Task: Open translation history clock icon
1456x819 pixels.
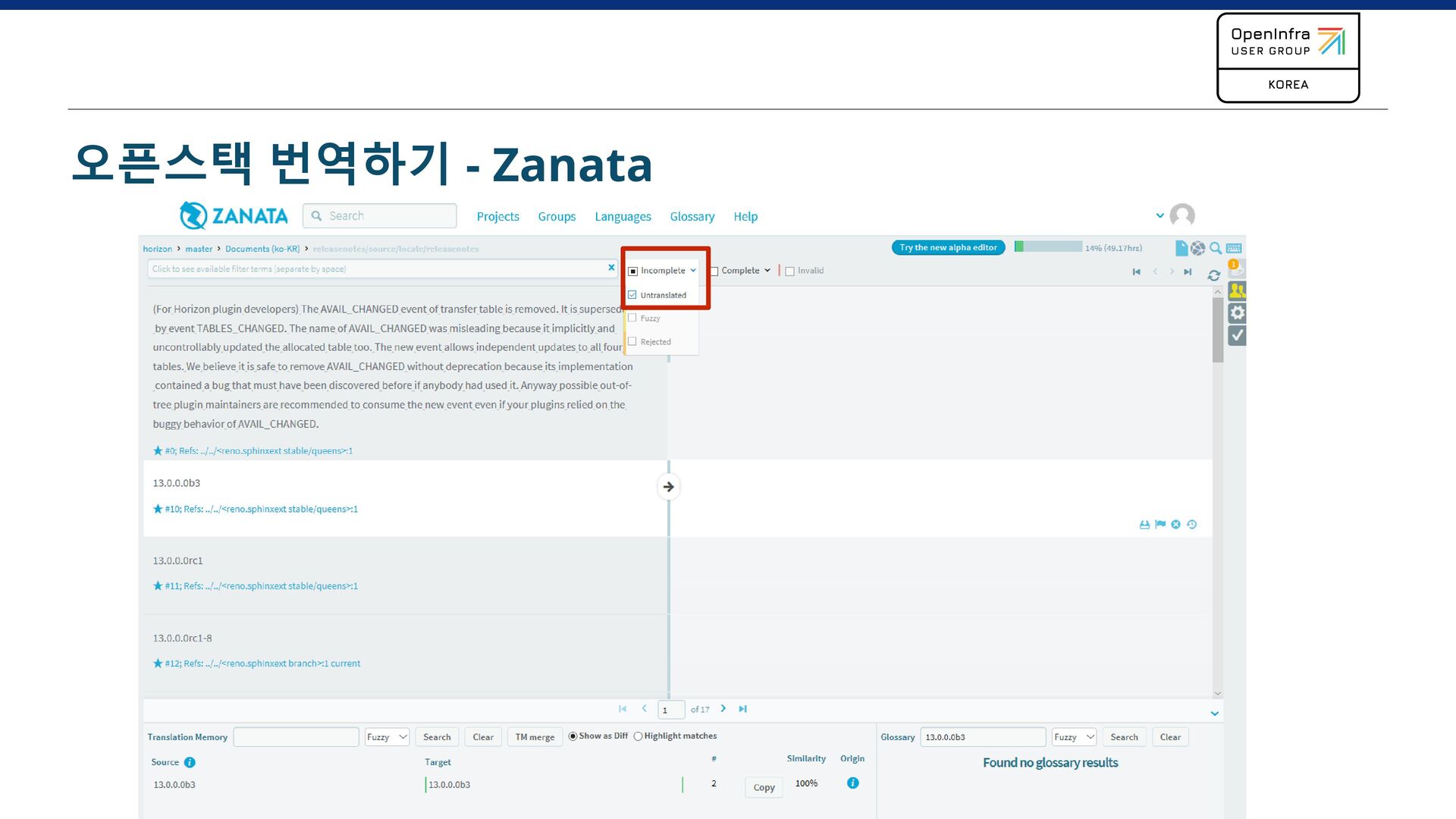Action: (1191, 524)
